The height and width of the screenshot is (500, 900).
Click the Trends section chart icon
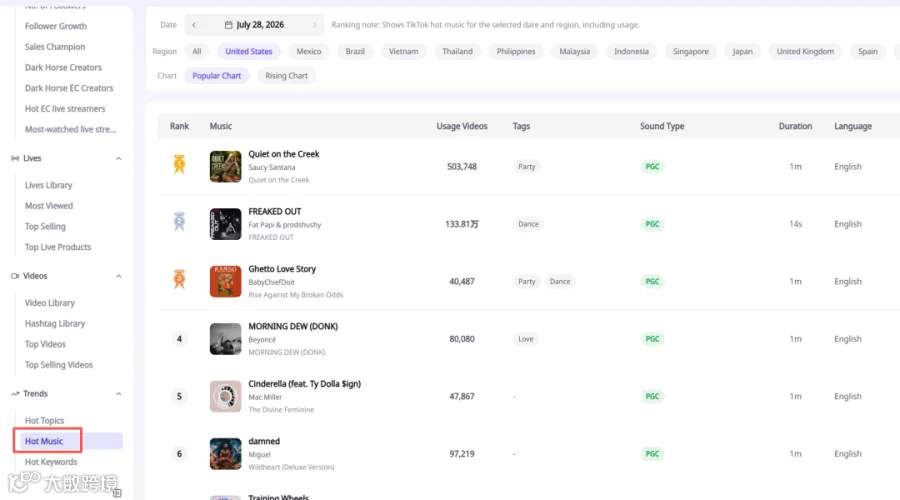(x=15, y=394)
